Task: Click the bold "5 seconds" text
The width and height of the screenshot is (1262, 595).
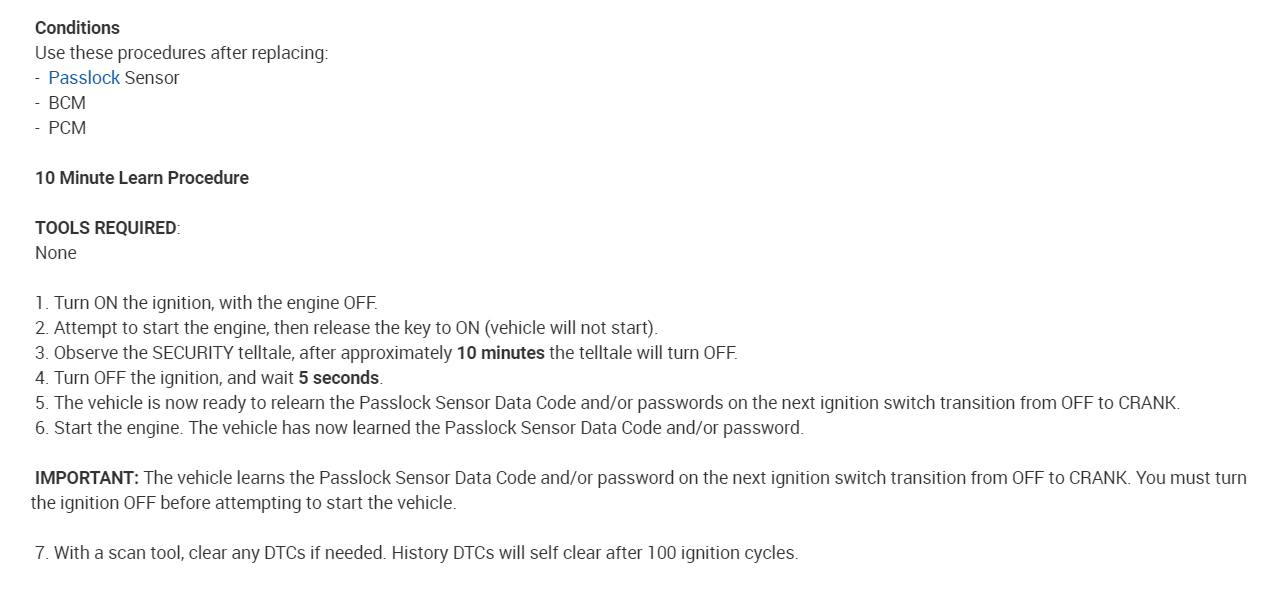Action: click(338, 378)
